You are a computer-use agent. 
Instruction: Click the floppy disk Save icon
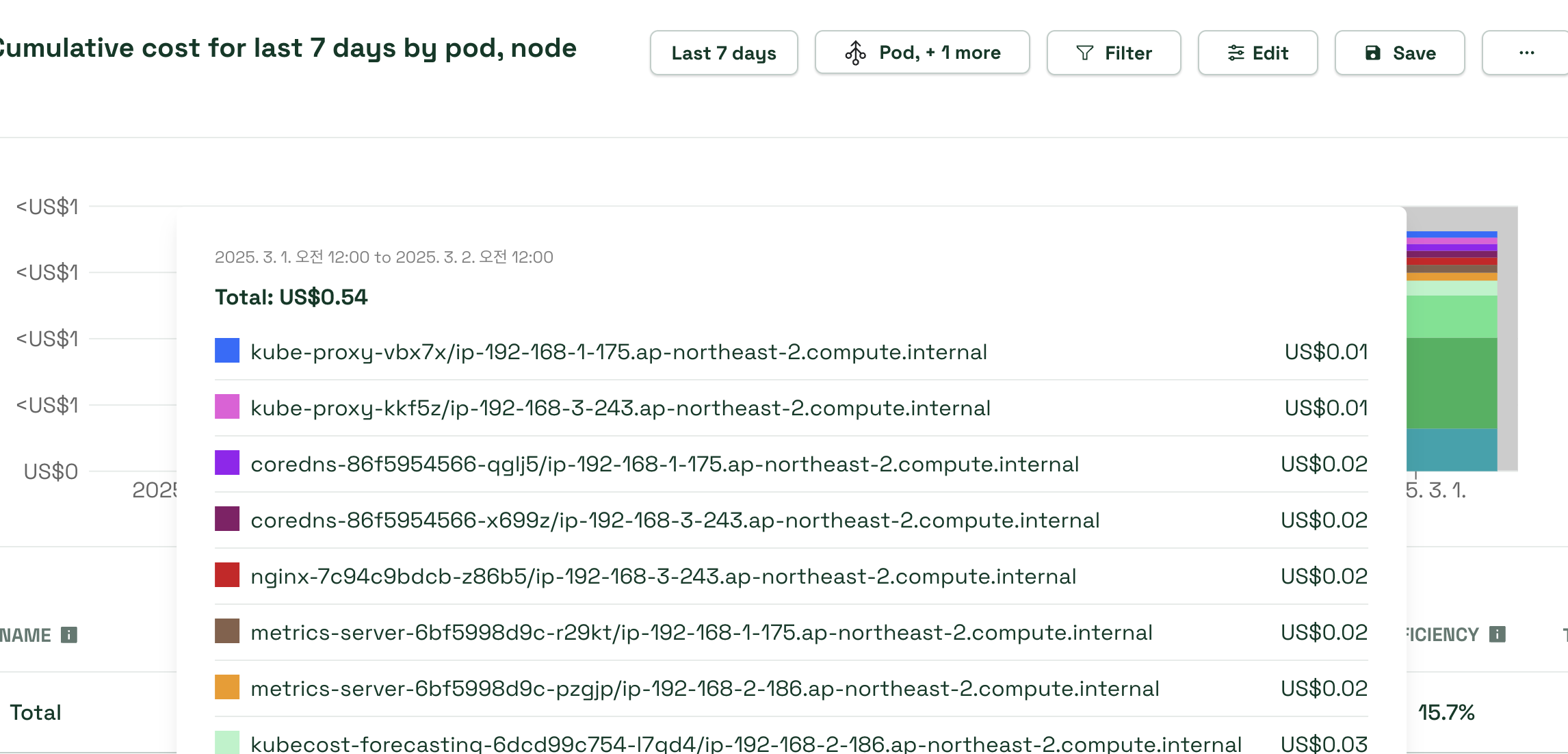tap(1372, 53)
